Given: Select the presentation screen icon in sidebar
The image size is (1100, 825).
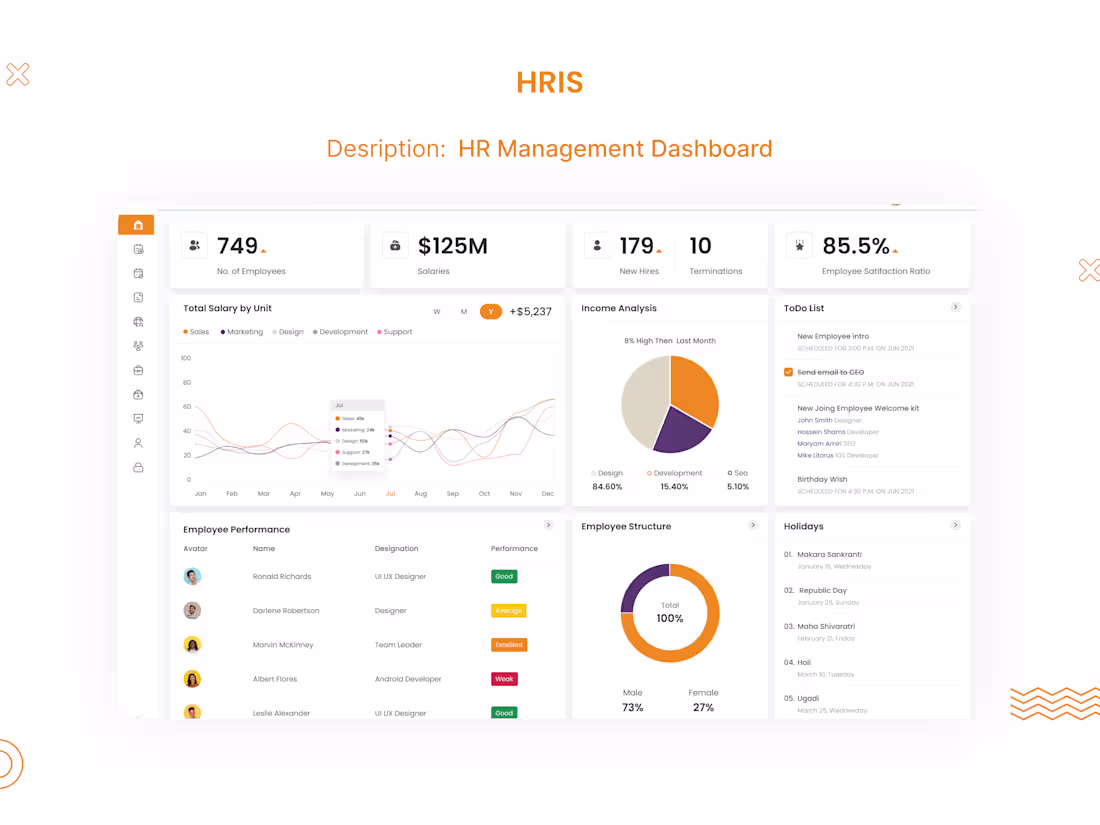Looking at the screenshot, I should (137, 418).
